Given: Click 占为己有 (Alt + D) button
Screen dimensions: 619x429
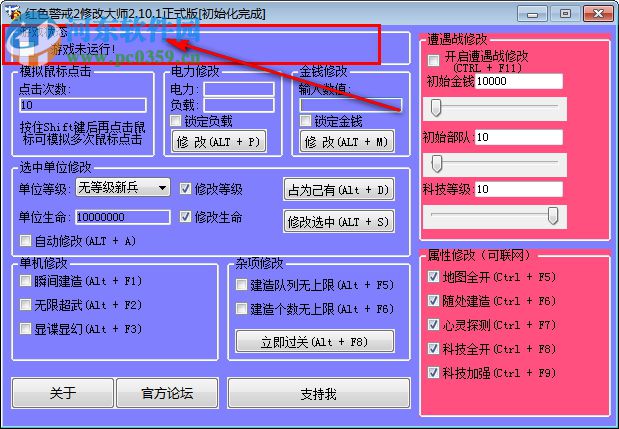Looking at the screenshot, I should pos(339,190).
